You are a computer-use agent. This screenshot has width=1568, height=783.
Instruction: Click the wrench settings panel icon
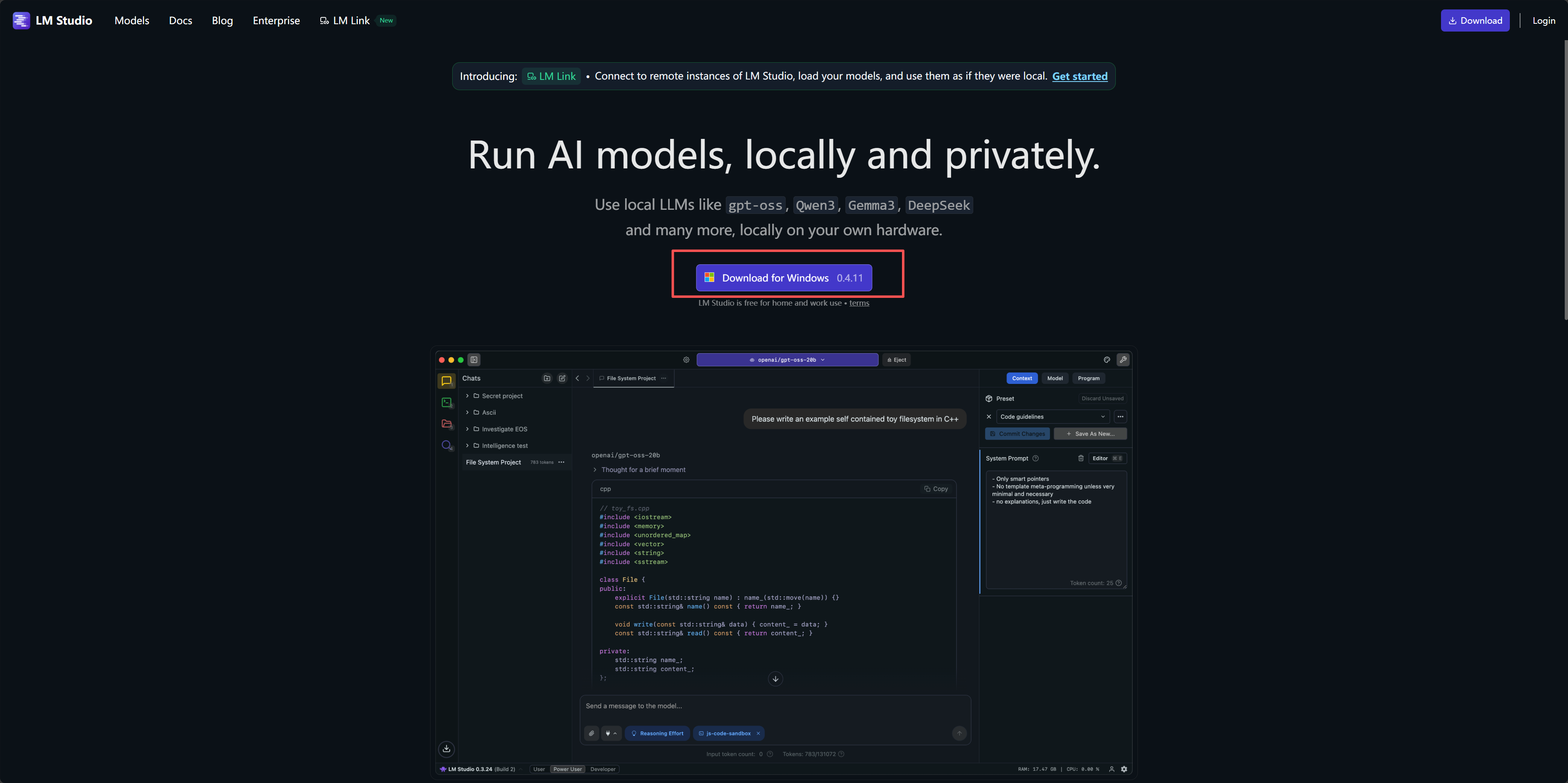click(1123, 360)
